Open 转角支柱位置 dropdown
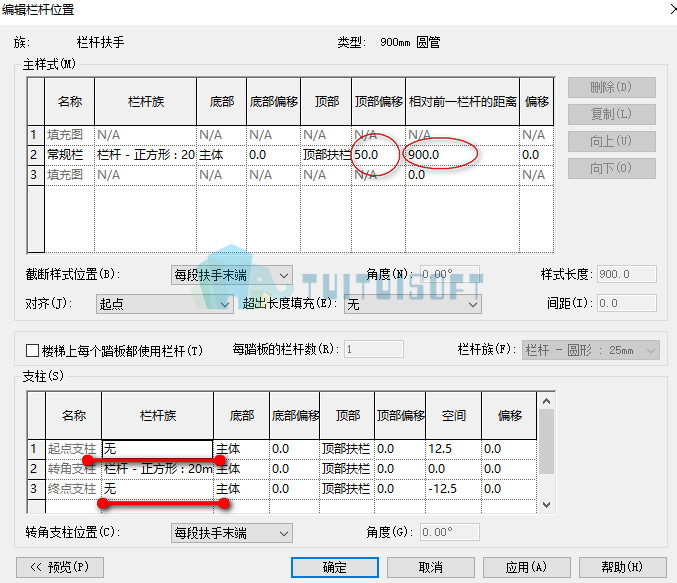Image resolution: width=677 pixels, height=583 pixels. pyautogui.click(x=232, y=533)
